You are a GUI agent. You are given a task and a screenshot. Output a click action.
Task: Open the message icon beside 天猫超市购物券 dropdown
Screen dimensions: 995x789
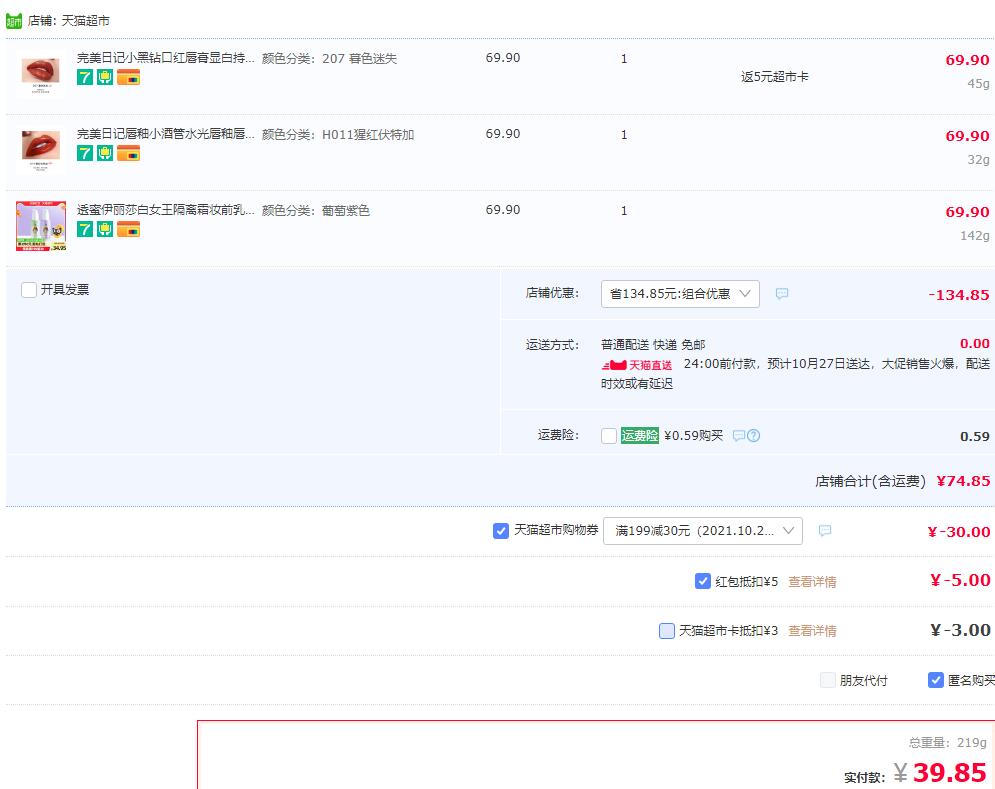824,531
